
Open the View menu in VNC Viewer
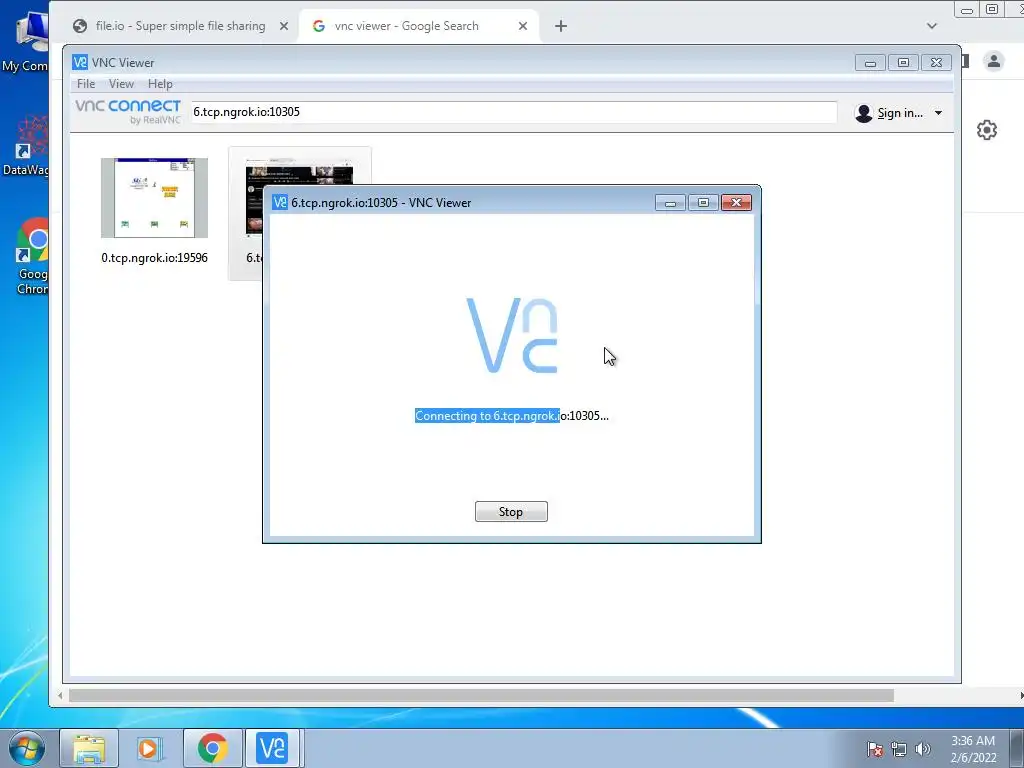121,84
